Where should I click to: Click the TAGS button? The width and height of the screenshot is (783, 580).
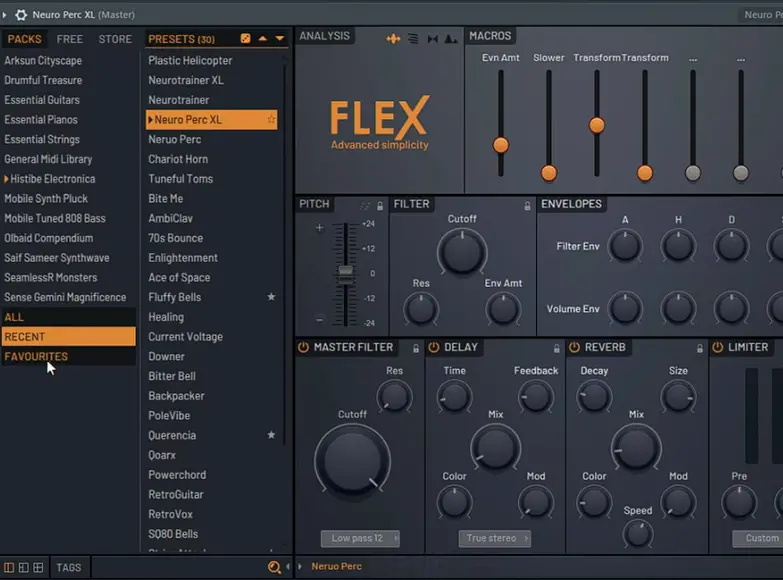[x=69, y=567]
